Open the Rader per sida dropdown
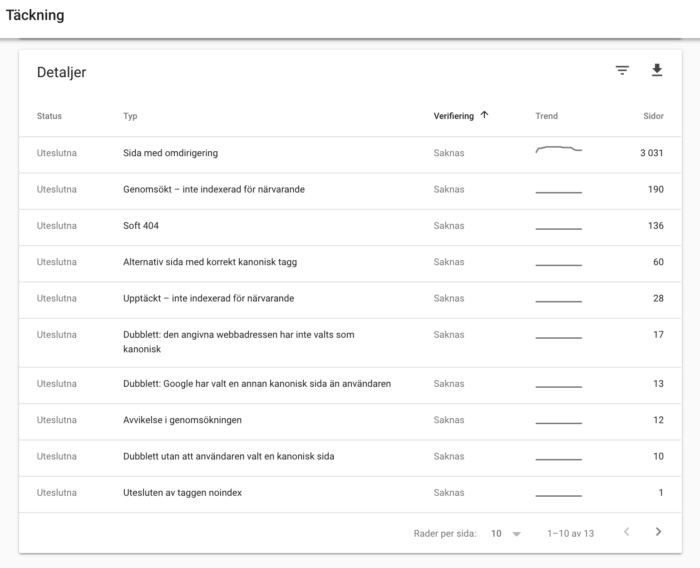This screenshot has width=700, height=568. point(506,534)
